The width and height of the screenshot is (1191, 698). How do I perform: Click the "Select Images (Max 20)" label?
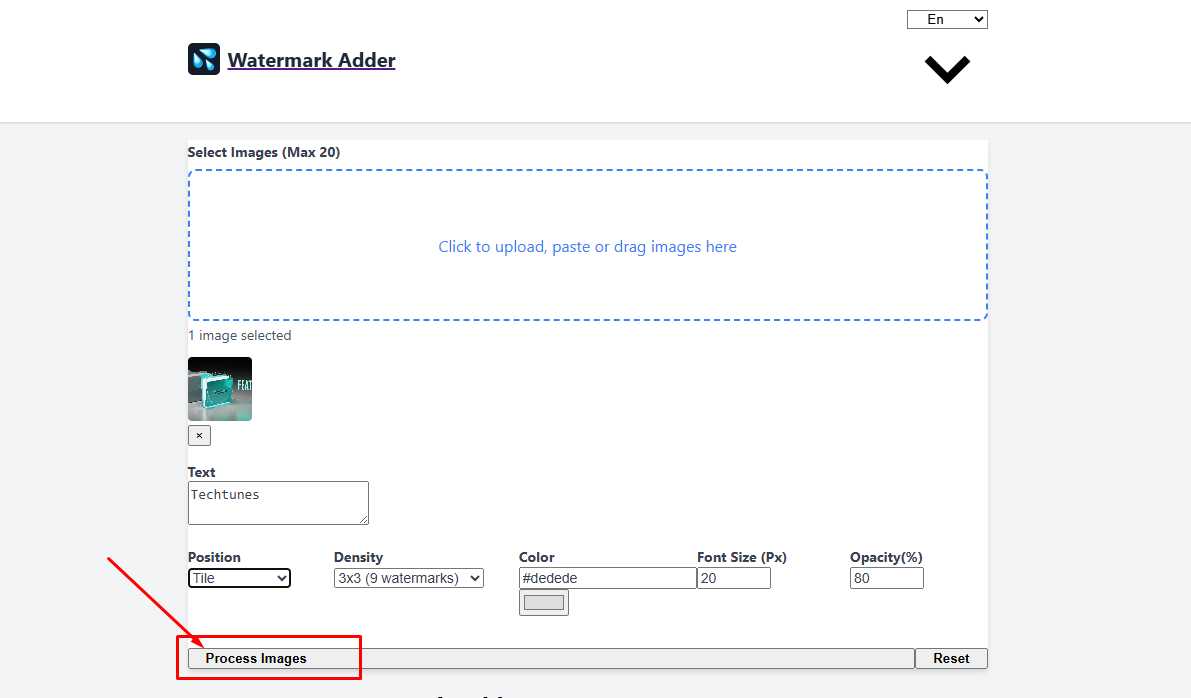click(264, 152)
